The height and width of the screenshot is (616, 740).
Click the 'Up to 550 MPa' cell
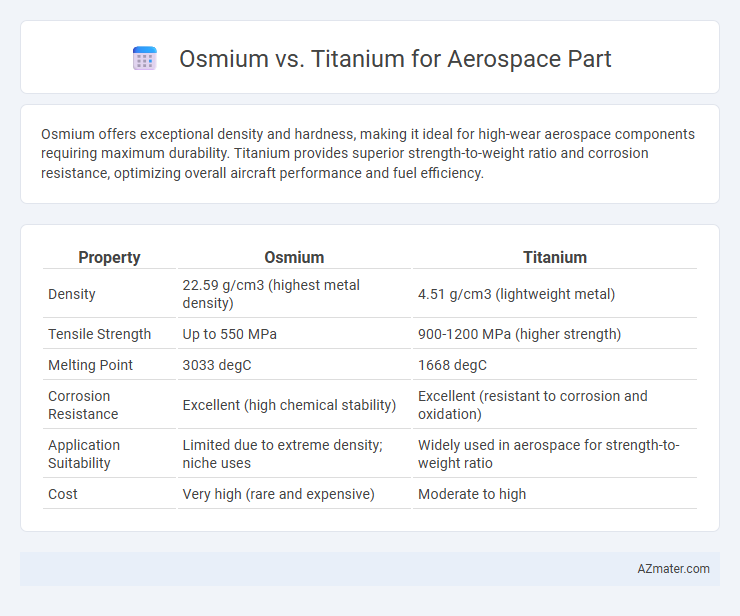click(294, 334)
